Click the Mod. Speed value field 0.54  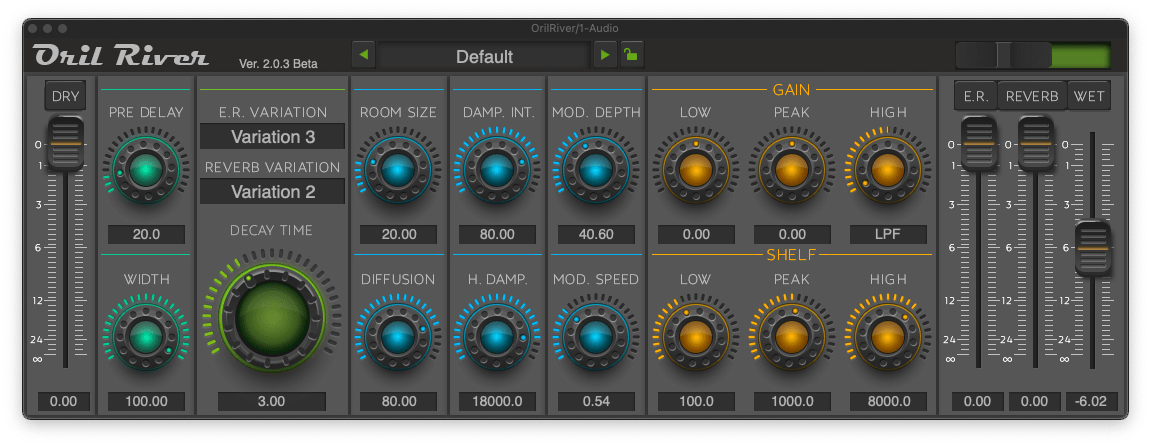click(595, 401)
